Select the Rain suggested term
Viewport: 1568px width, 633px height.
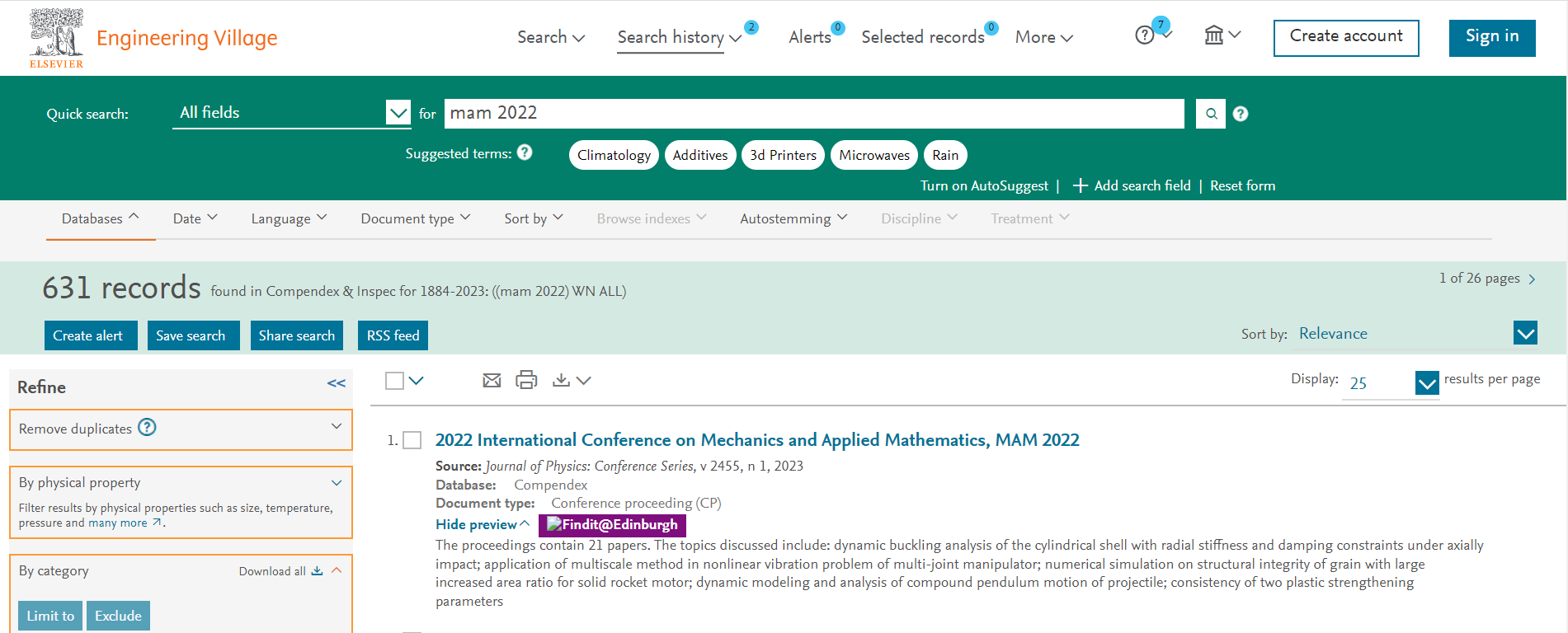945,155
